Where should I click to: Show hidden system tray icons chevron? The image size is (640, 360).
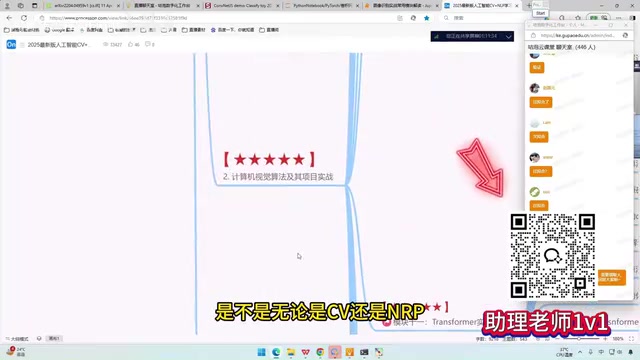(x=580, y=352)
